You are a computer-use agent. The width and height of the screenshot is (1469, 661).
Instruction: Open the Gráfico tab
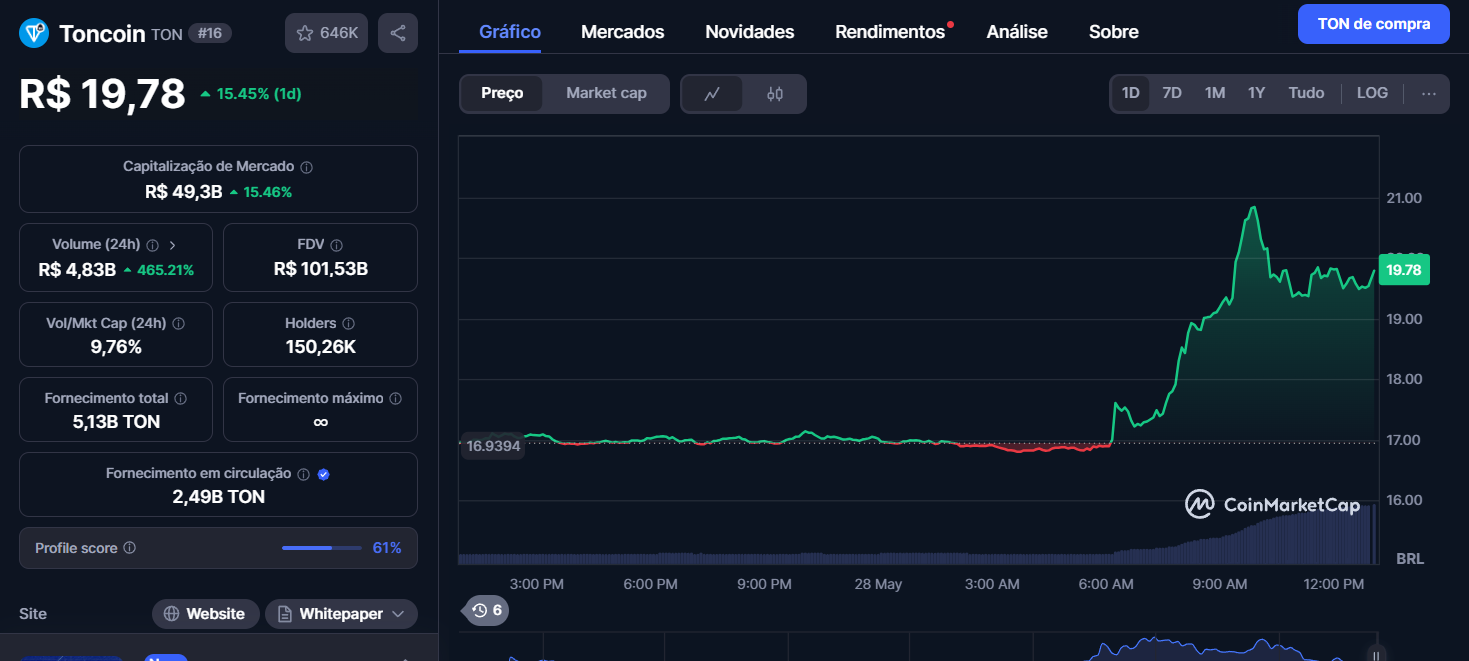[510, 32]
